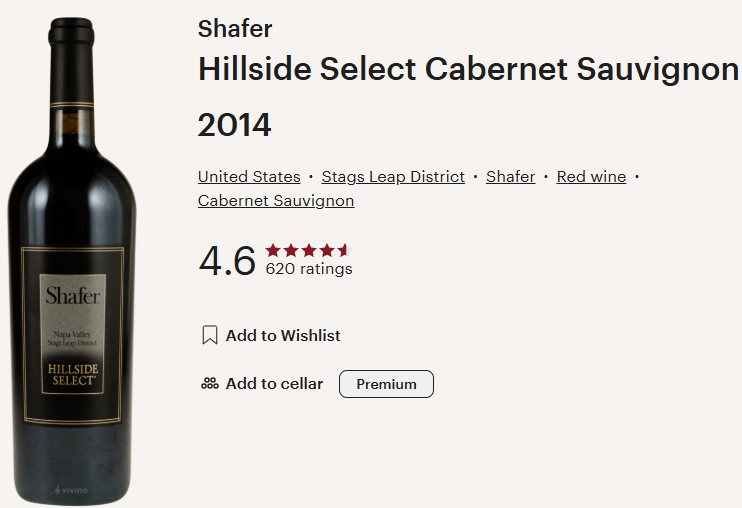Click the 2014 vintage year

[234, 126]
